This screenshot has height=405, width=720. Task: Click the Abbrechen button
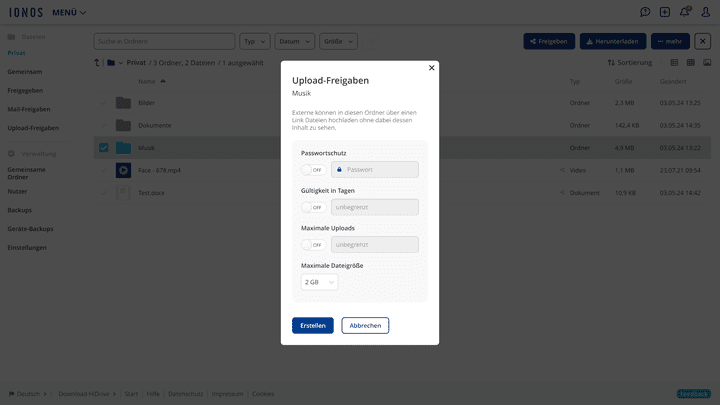[x=365, y=326]
